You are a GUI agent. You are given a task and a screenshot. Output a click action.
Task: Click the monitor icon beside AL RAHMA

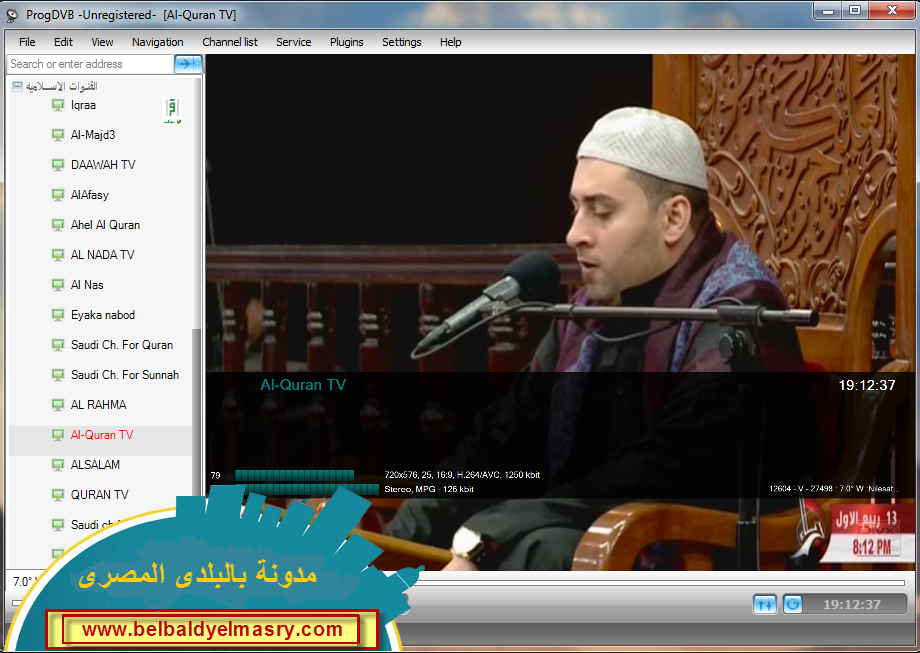(x=58, y=405)
